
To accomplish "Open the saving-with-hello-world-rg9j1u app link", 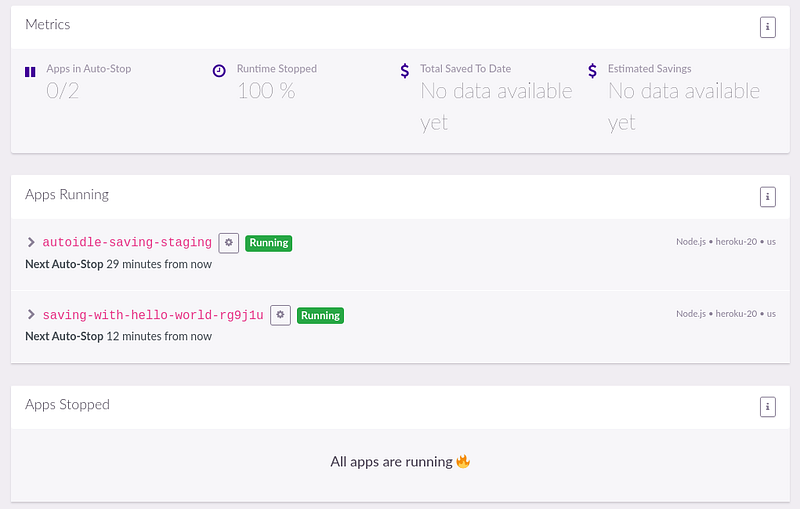I will point(153,315).
